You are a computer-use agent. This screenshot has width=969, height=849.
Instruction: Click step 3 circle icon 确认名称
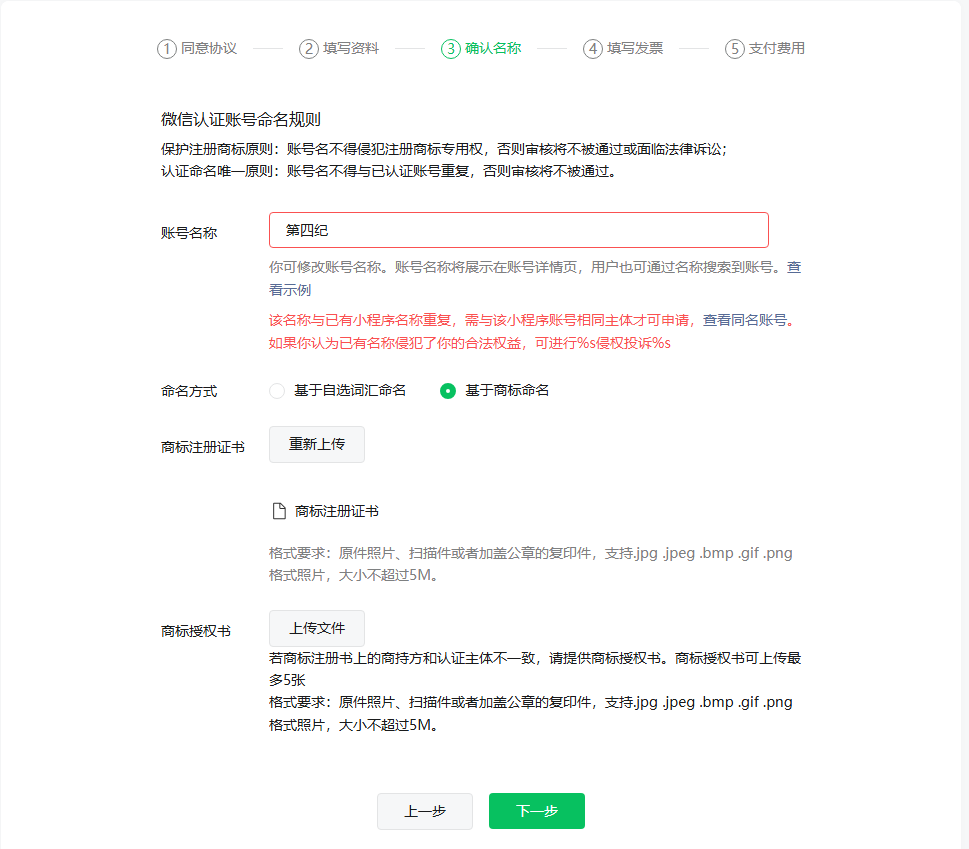451,49
